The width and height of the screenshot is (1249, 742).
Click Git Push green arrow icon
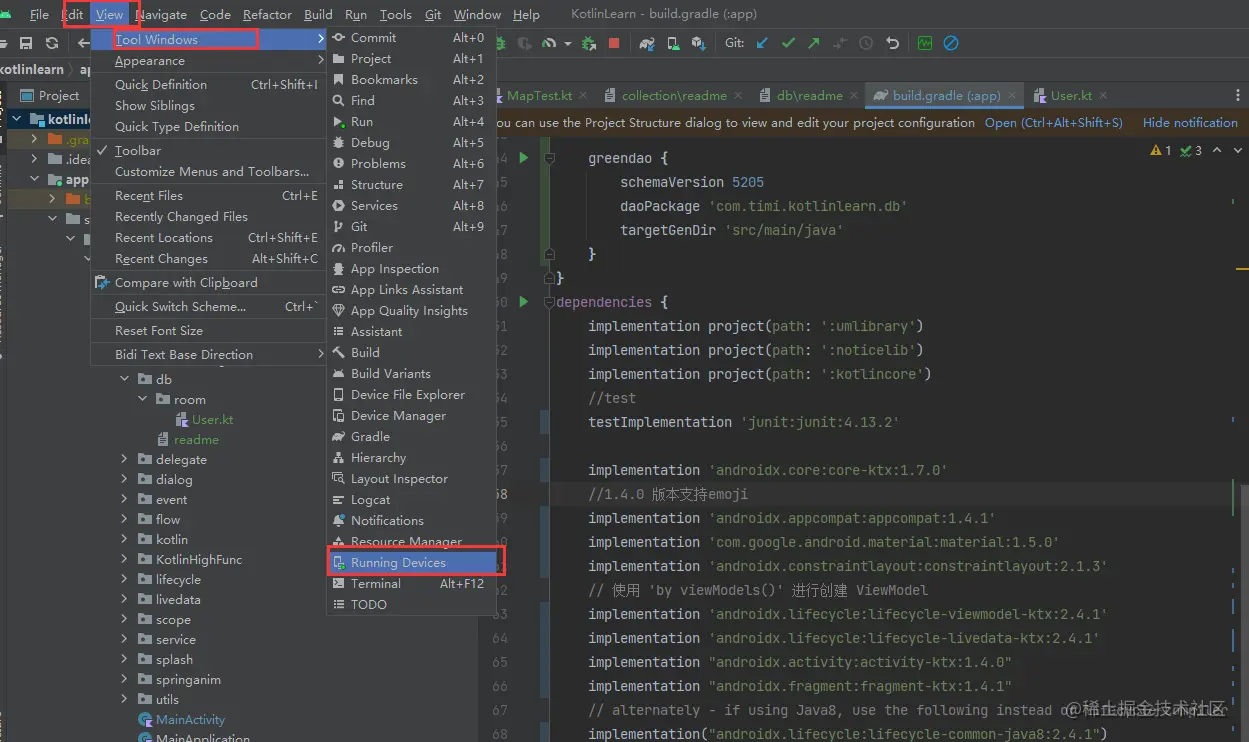pyautogui.click(x=814, y=44)
